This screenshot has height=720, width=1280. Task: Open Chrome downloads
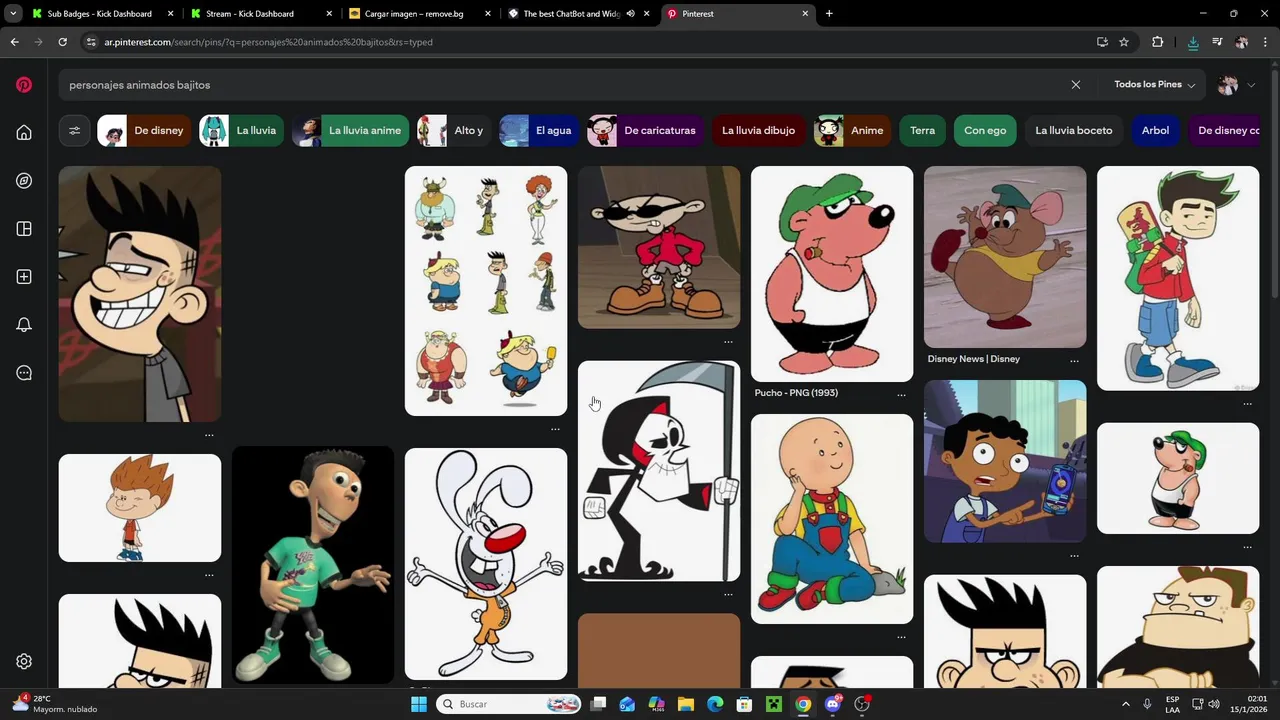[1193, 42]
